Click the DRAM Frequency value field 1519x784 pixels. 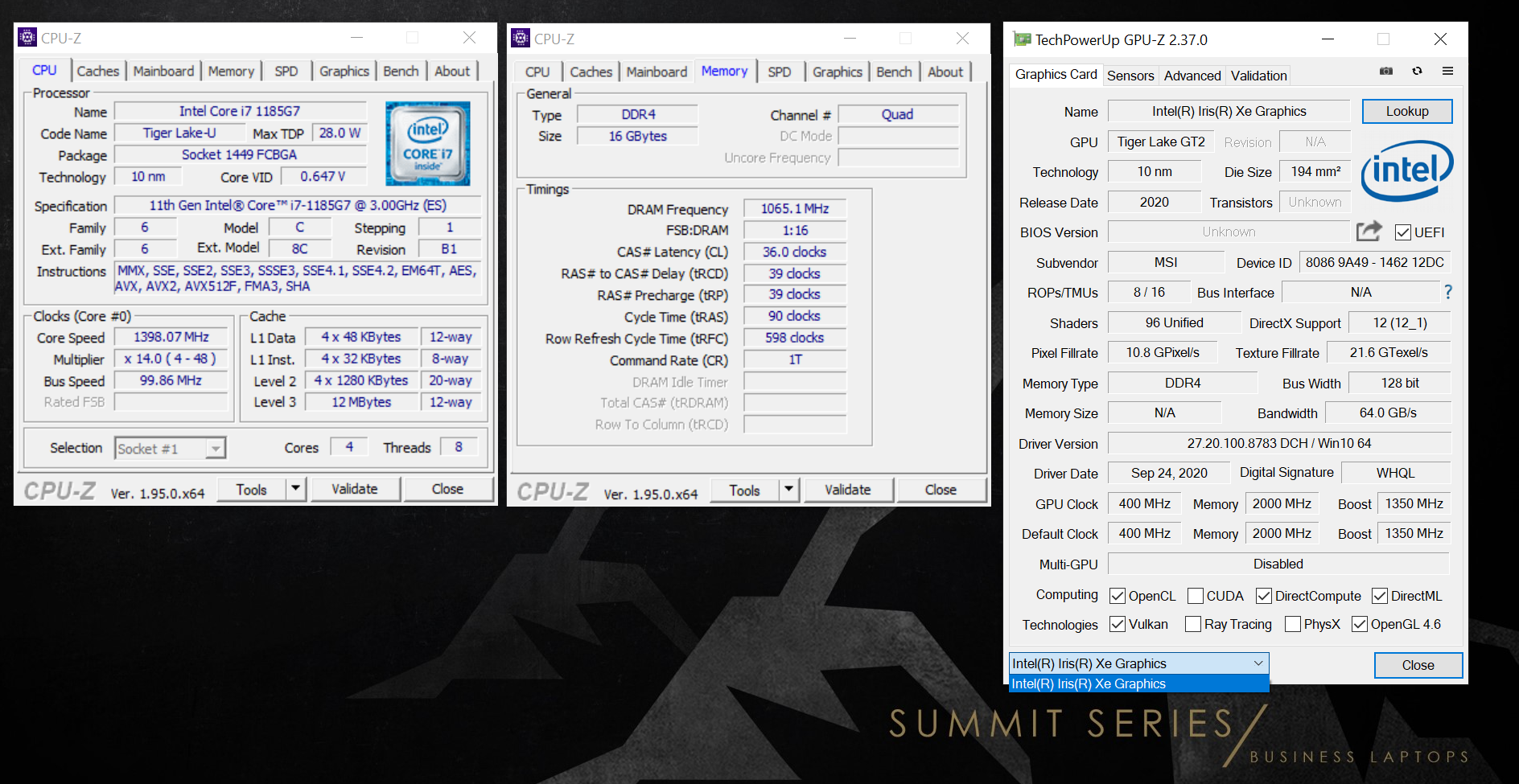[x=795, y=208]
